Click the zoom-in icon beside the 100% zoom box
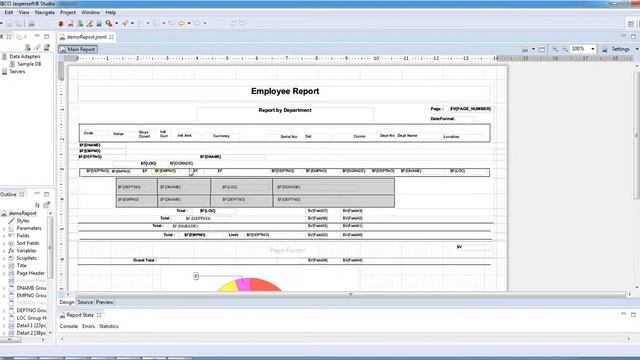Viewport: 640px width, 360px height. (556, 49)
